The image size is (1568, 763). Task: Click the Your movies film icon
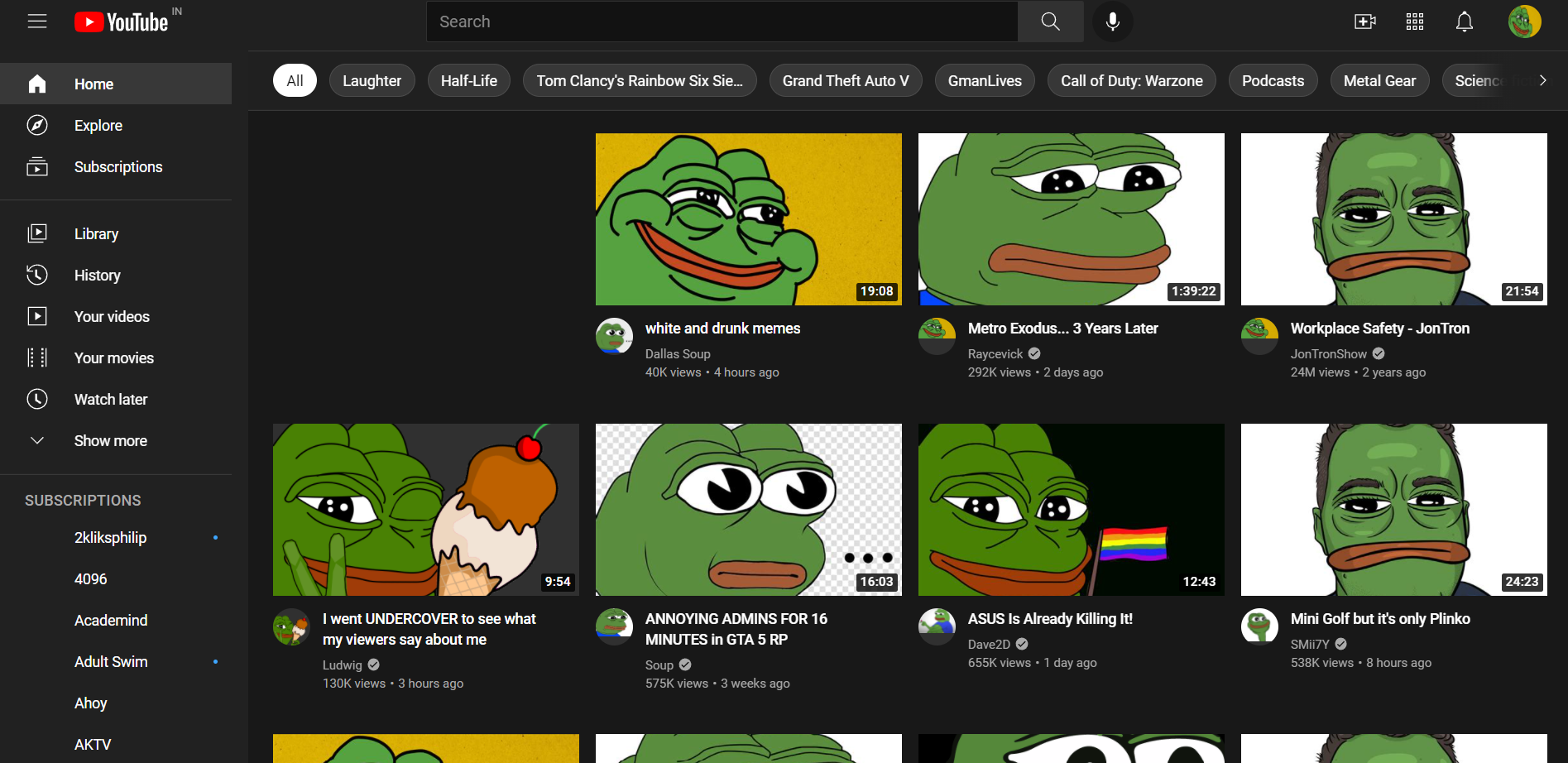(37, 358)
